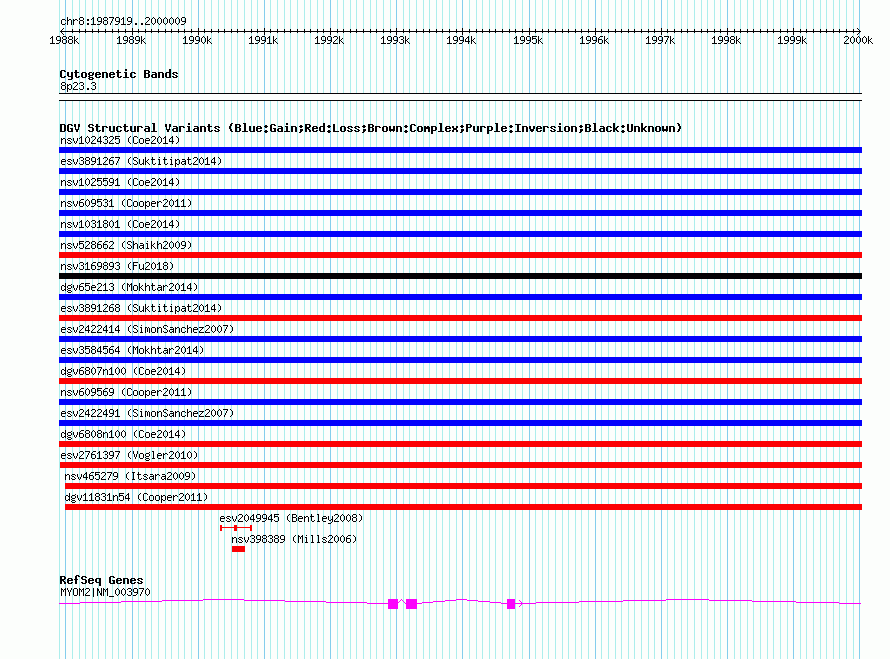
Task: Click the third magenta MYOM2 exon block
Action: tap(511, 604)
